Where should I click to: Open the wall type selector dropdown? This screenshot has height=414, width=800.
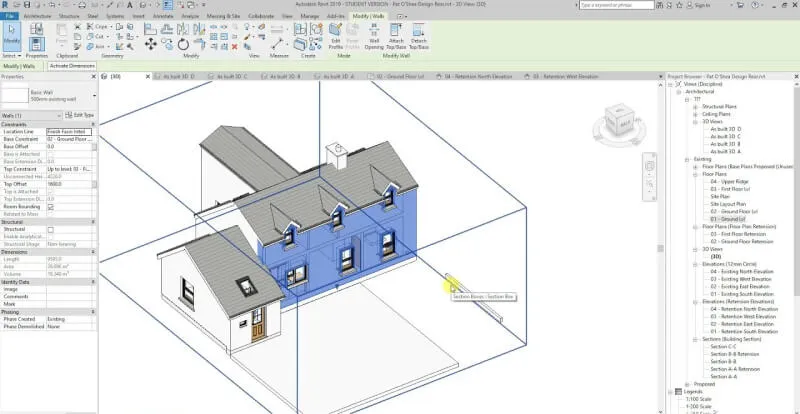(94, 95)
